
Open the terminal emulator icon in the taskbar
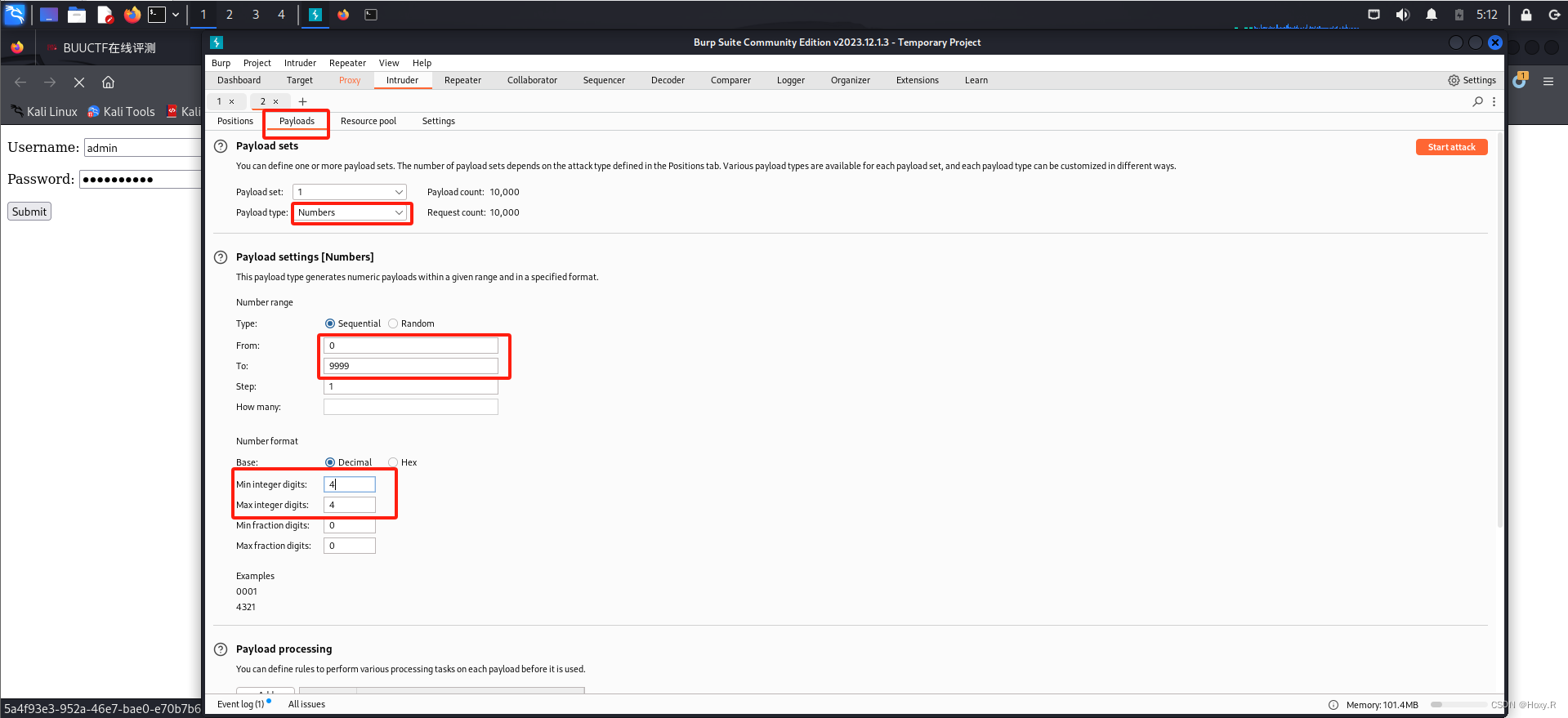(x=156, y=15)
